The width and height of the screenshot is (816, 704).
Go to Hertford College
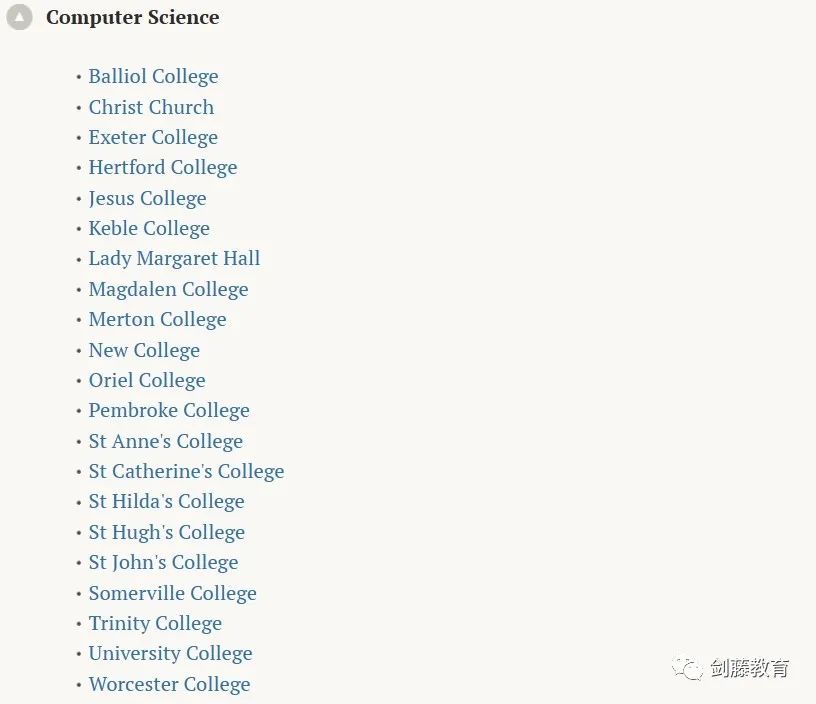point(163,168)
